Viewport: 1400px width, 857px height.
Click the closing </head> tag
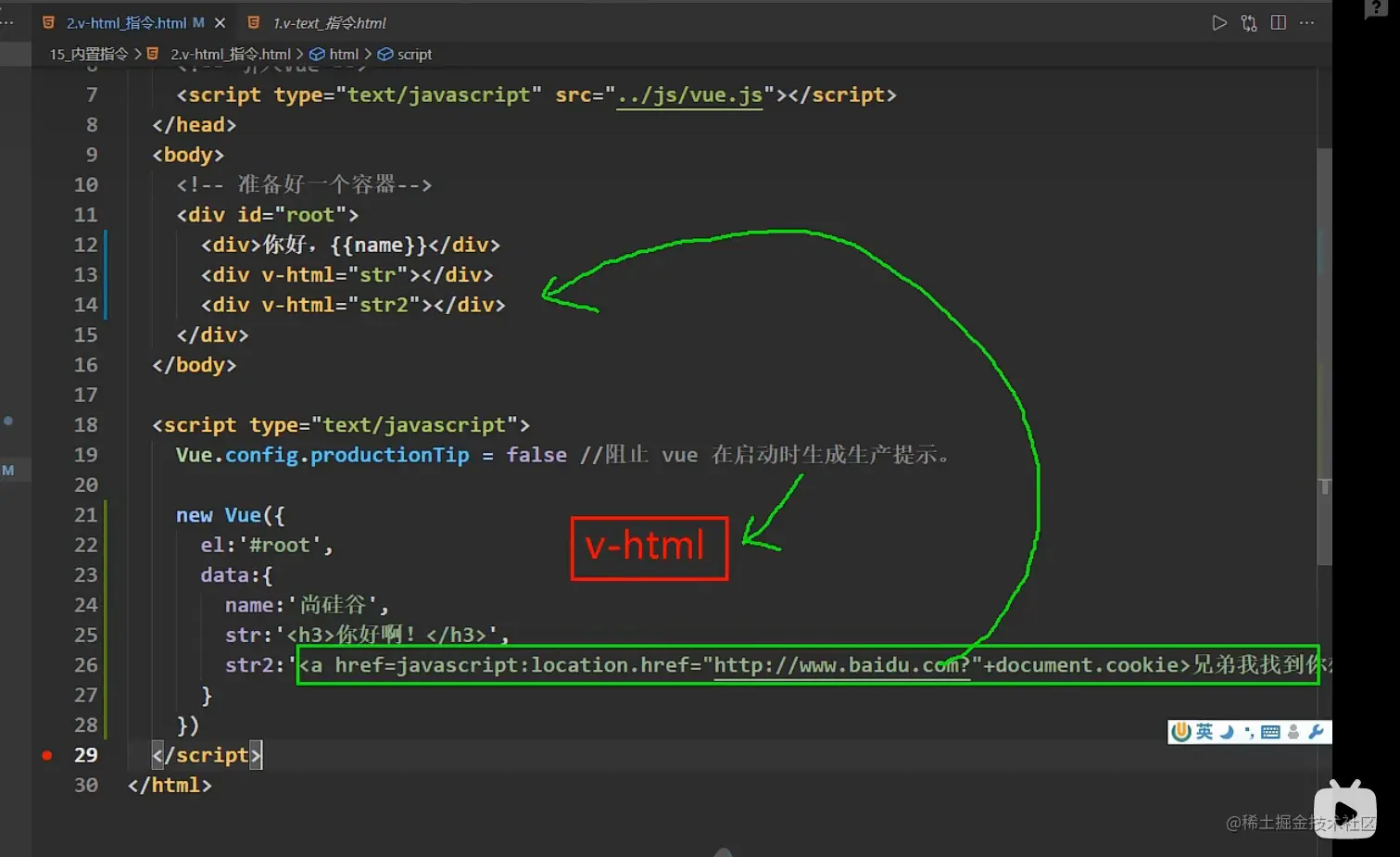[x=194, y=125]
